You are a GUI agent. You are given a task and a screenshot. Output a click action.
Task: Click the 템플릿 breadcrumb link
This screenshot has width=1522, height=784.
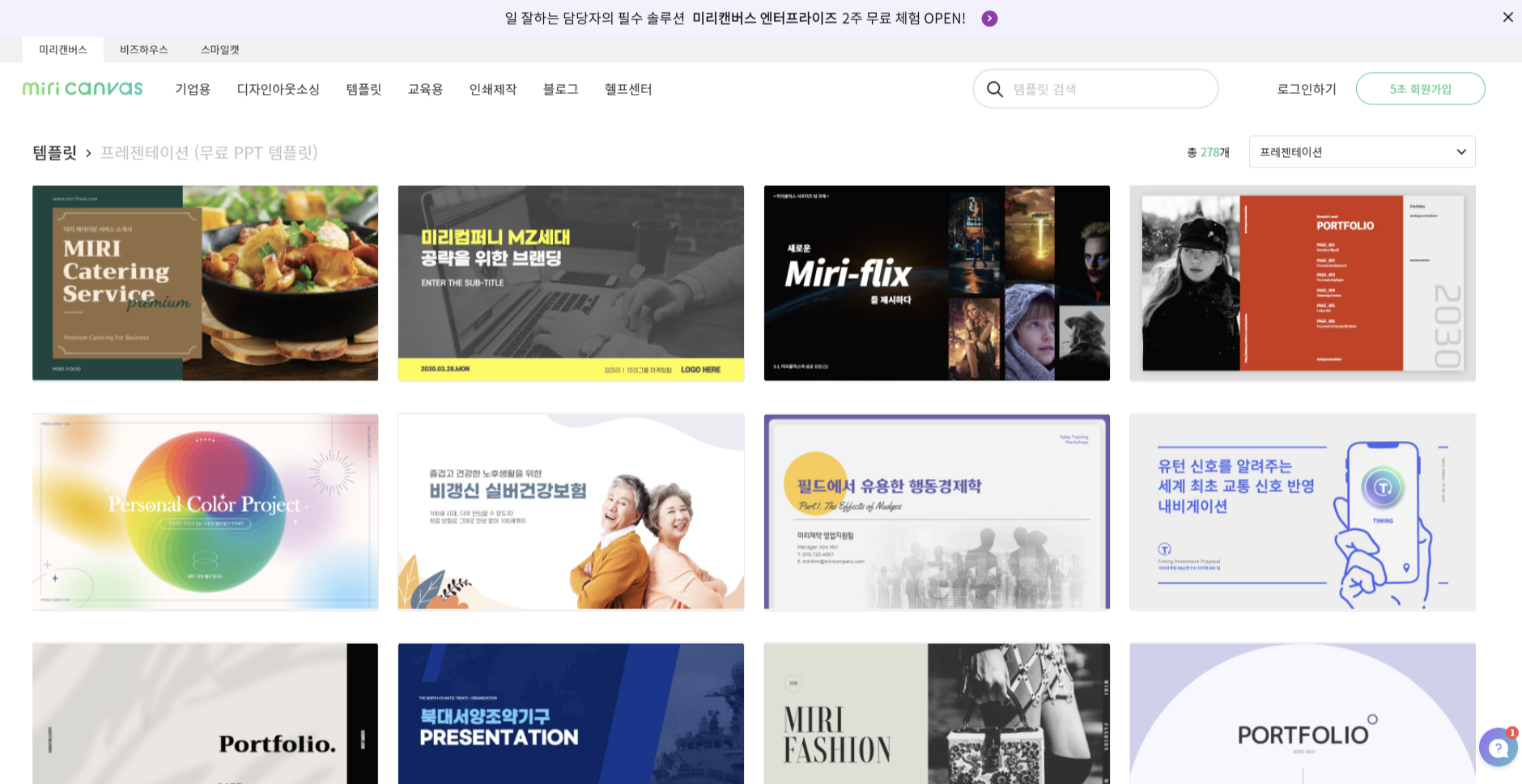54,152
